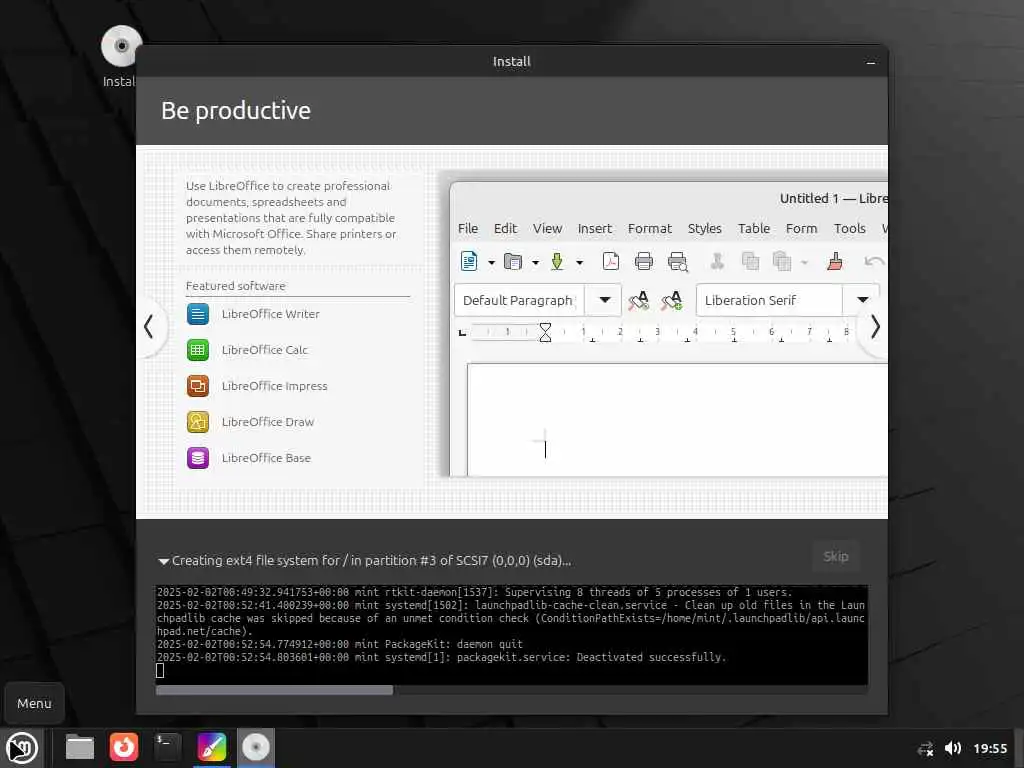This screenshot has height=768, width=1024.
Task: Advance slideshow with right arrow
Action: pyautogui.click(x=875, y=327)
